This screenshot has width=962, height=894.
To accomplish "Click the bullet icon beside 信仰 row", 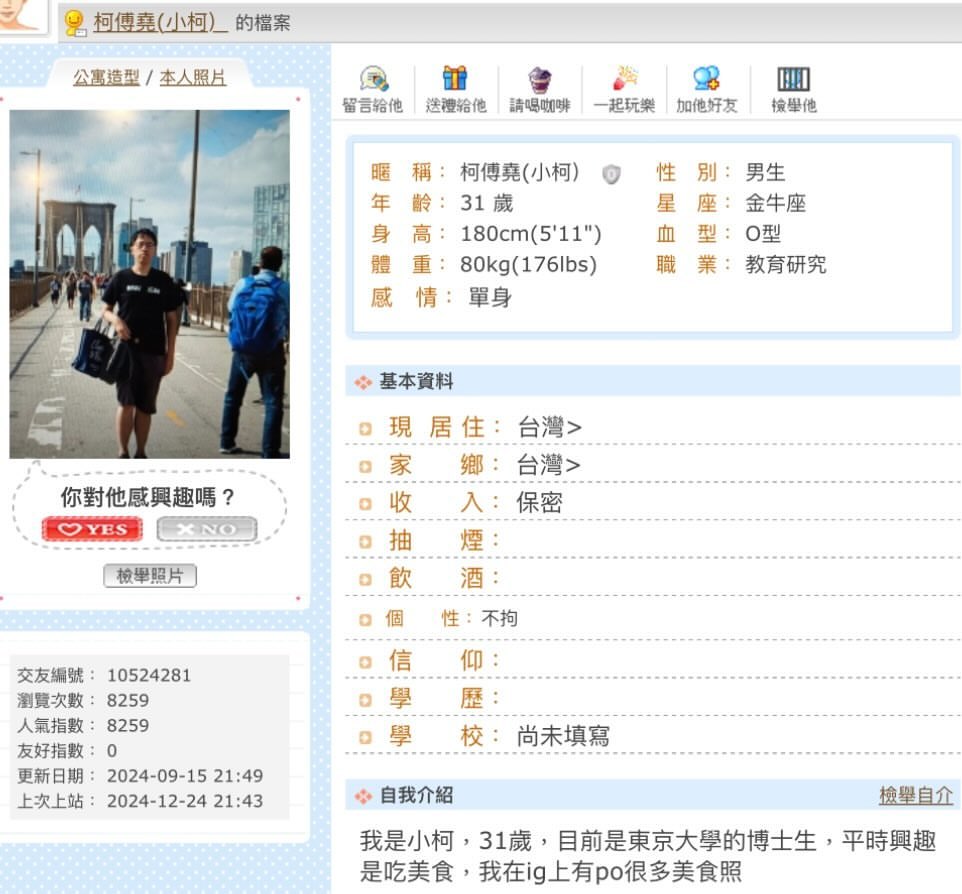I will 365,662.
